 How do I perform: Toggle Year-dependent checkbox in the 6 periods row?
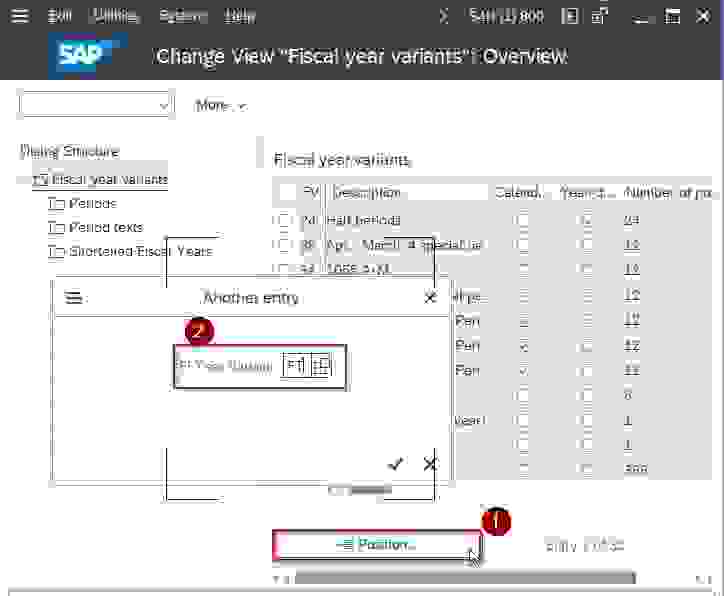(x=587, y=395)
